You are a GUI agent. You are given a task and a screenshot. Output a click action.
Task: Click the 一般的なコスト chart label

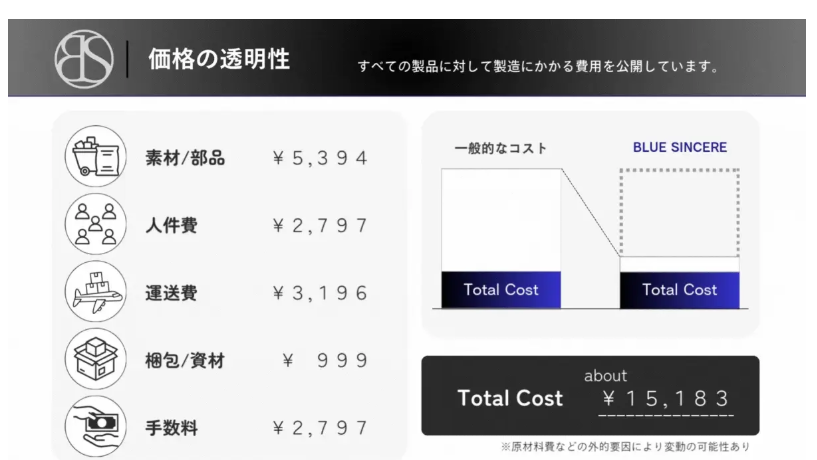click(x=500, y=148)
